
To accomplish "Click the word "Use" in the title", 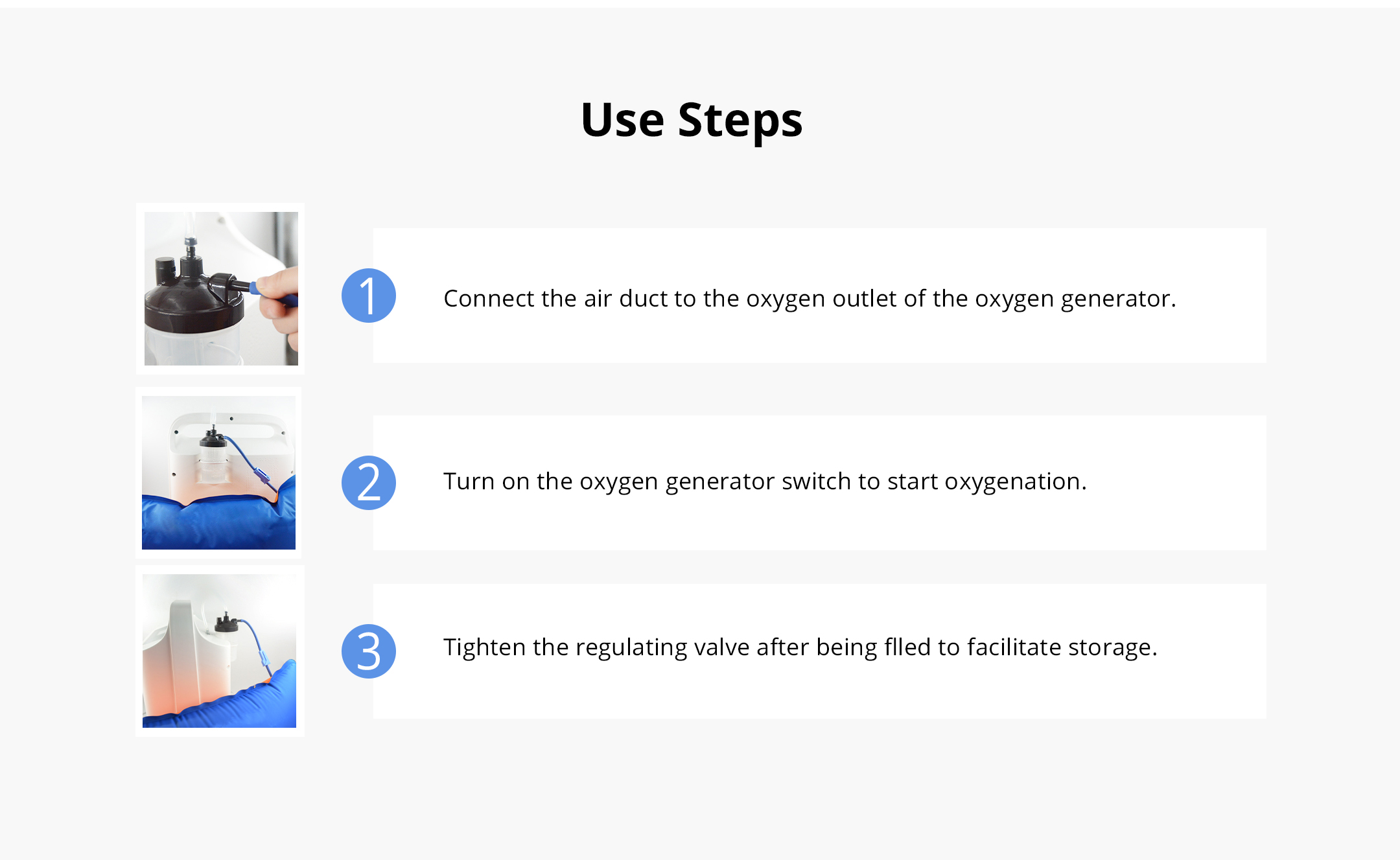I will click(622, 121).
